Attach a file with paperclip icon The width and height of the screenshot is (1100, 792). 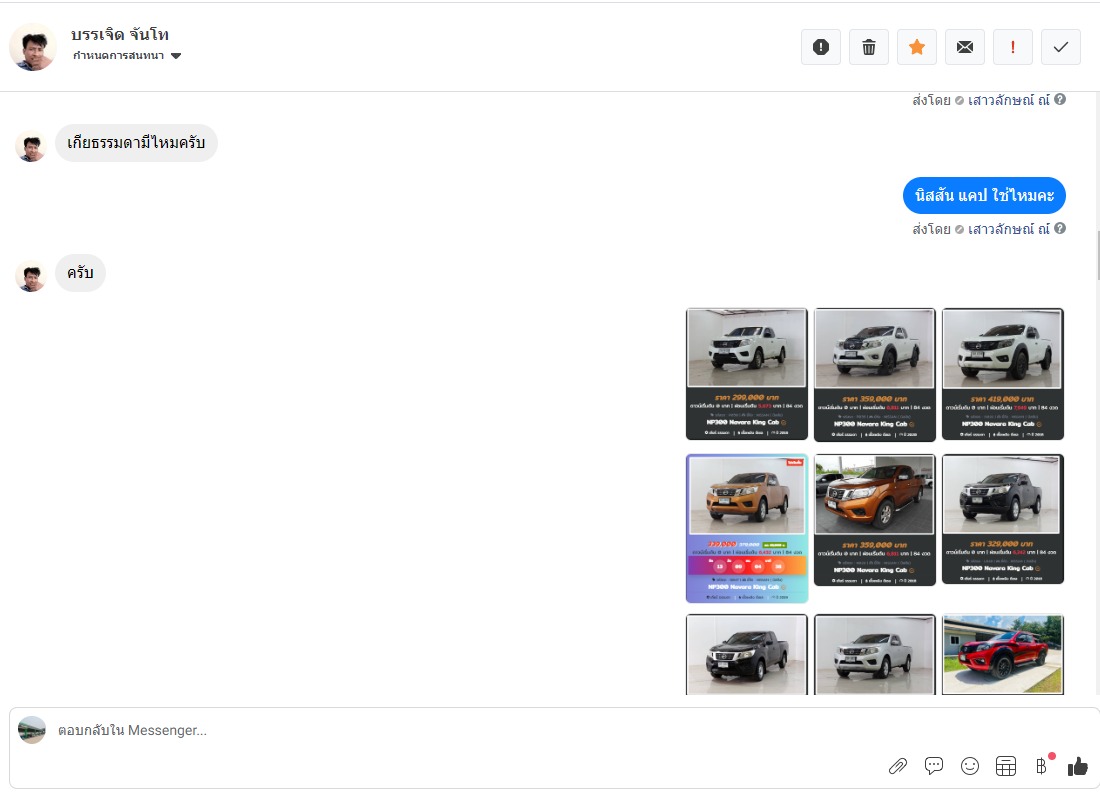(898, 766)
